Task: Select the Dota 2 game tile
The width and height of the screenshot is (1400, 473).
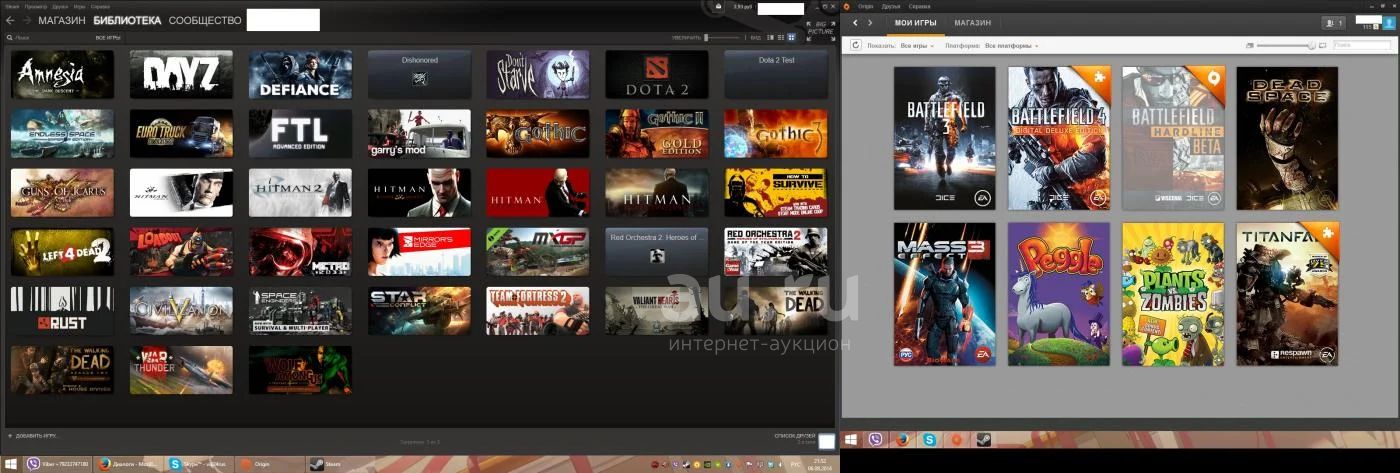Action: (x=657, y=75)
